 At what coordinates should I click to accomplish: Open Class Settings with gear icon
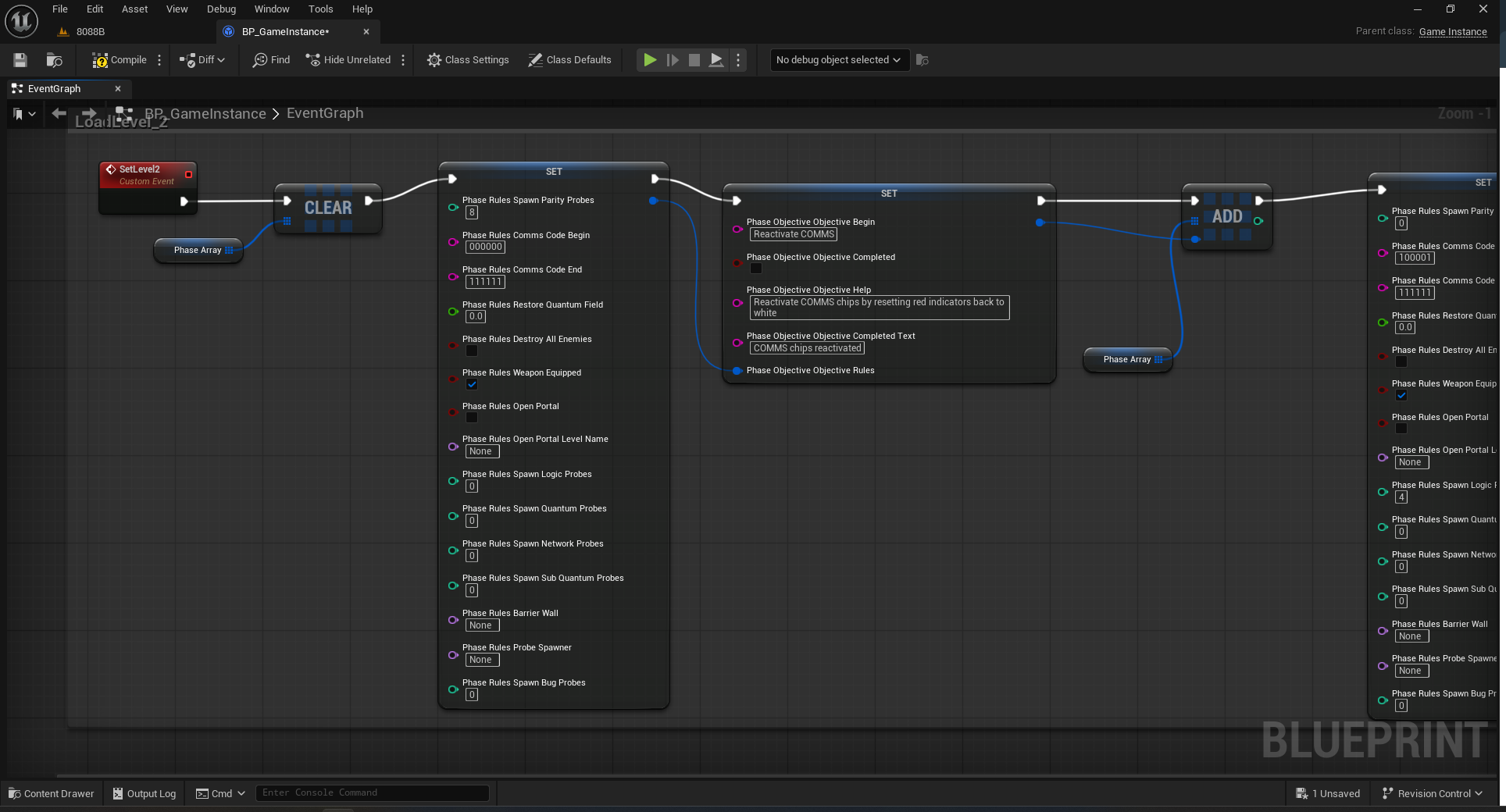pos(467,60)
